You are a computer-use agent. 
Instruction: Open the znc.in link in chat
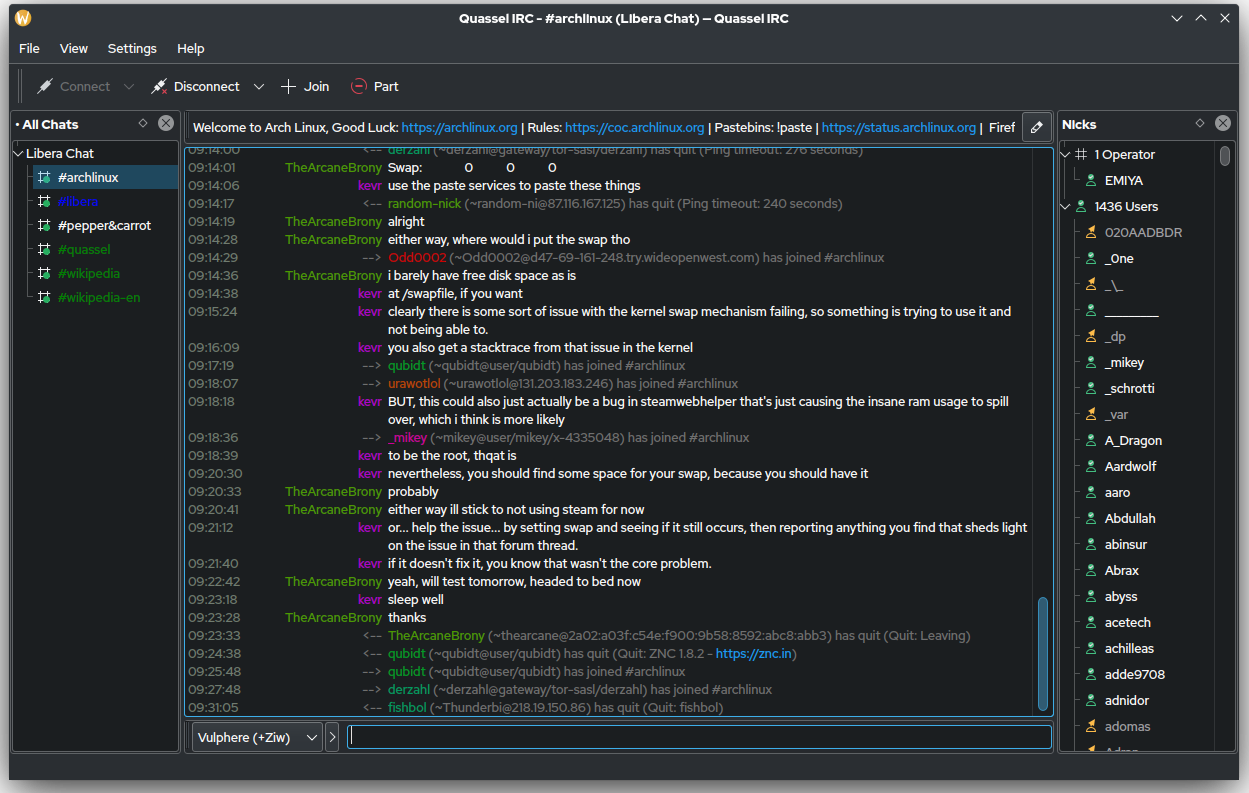click(755, 654)
